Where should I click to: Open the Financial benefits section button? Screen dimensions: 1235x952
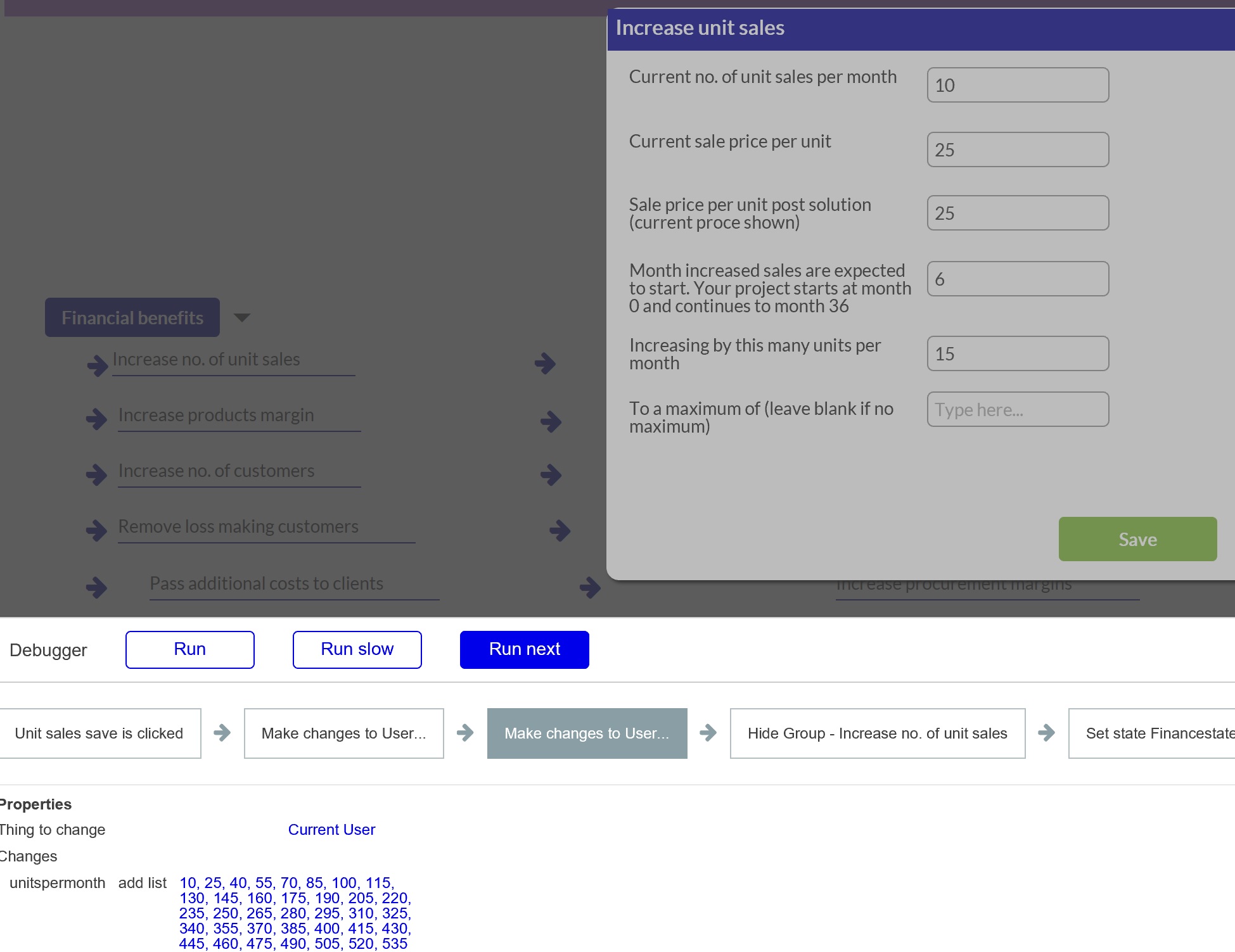tap(132, 317)
